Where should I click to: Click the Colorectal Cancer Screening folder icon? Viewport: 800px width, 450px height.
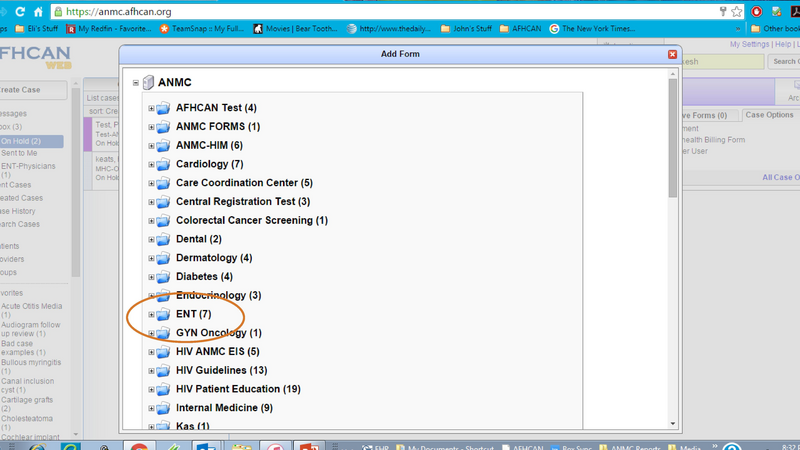tap(163, 221)
